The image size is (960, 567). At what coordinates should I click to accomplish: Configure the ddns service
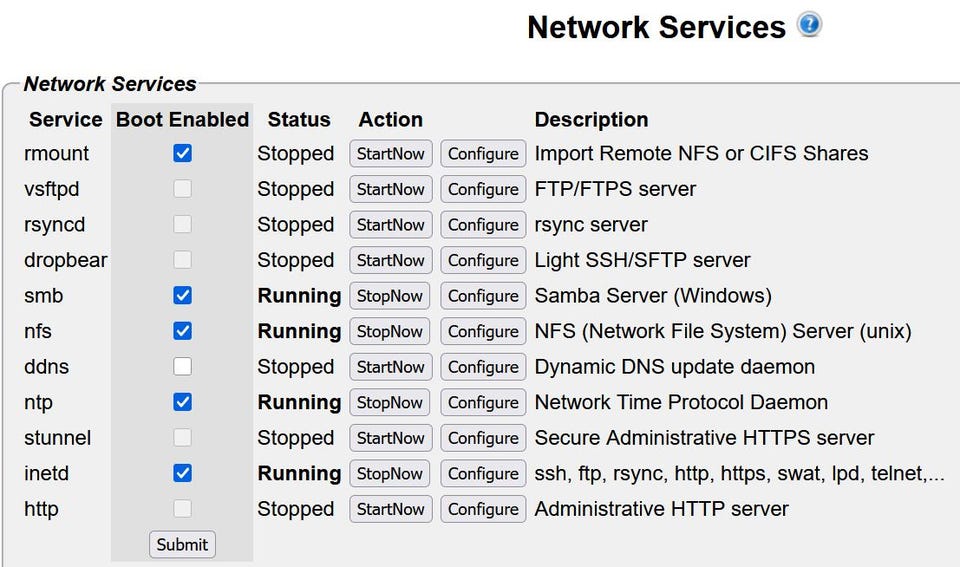click(483, 367)
